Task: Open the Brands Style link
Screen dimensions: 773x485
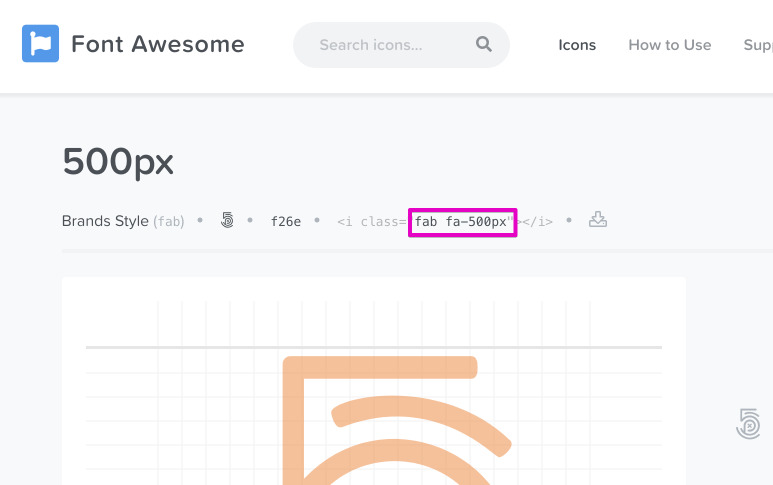Action: coord(105,221)
